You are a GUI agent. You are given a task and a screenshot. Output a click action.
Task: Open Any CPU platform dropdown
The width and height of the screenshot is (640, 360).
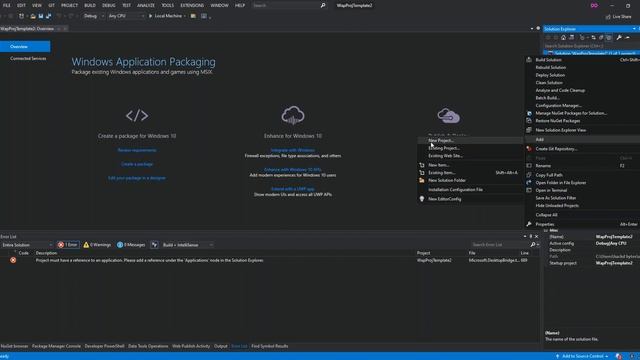pos(126,16)
